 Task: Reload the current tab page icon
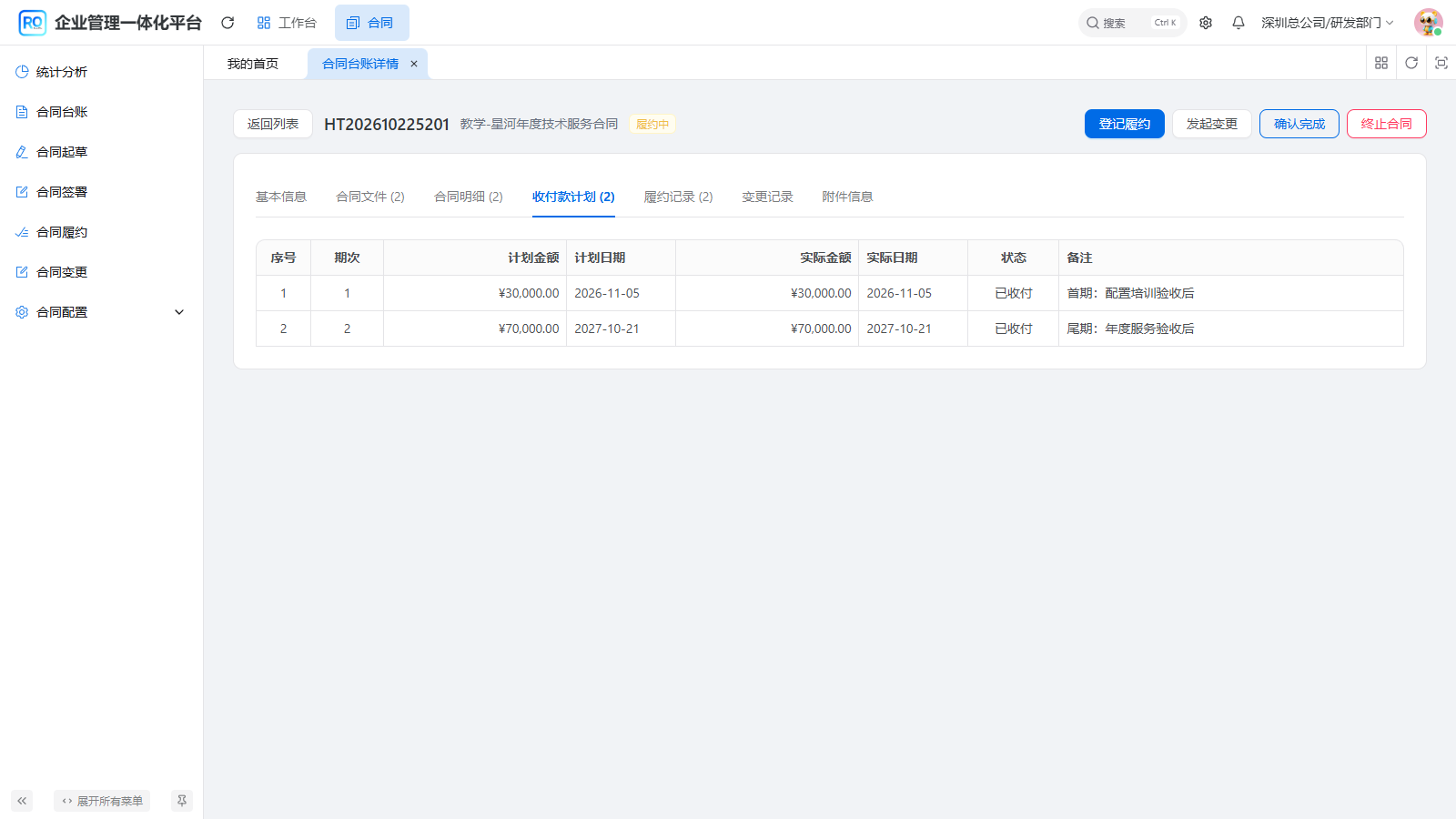pos(1411,63)
